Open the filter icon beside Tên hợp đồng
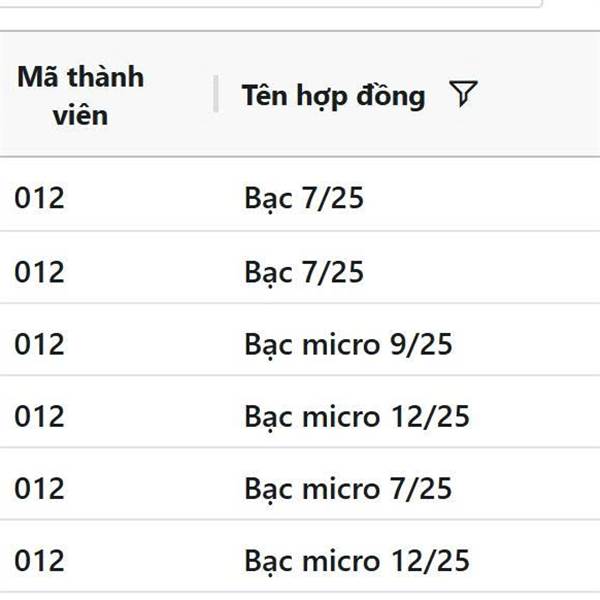 tap(463, 93)
